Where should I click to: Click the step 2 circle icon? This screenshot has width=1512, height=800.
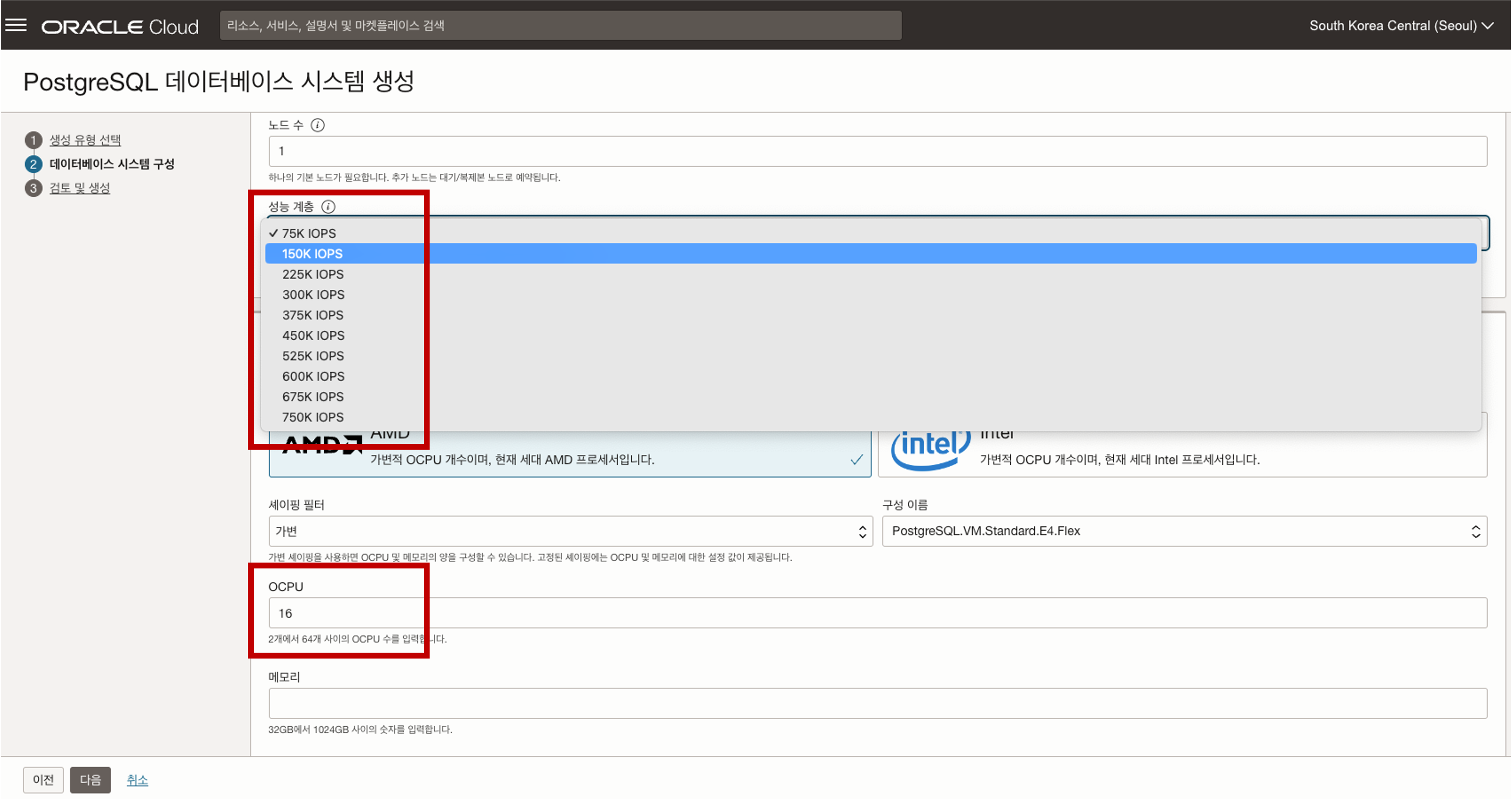[33, 164]
